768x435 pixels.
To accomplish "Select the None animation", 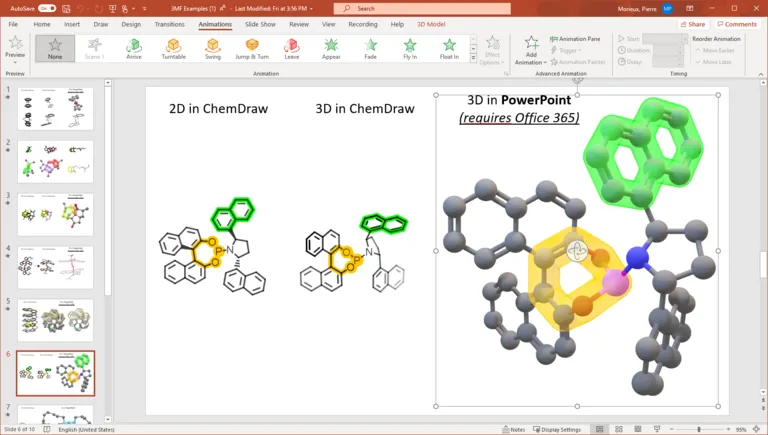I will (x=55, y=48).
